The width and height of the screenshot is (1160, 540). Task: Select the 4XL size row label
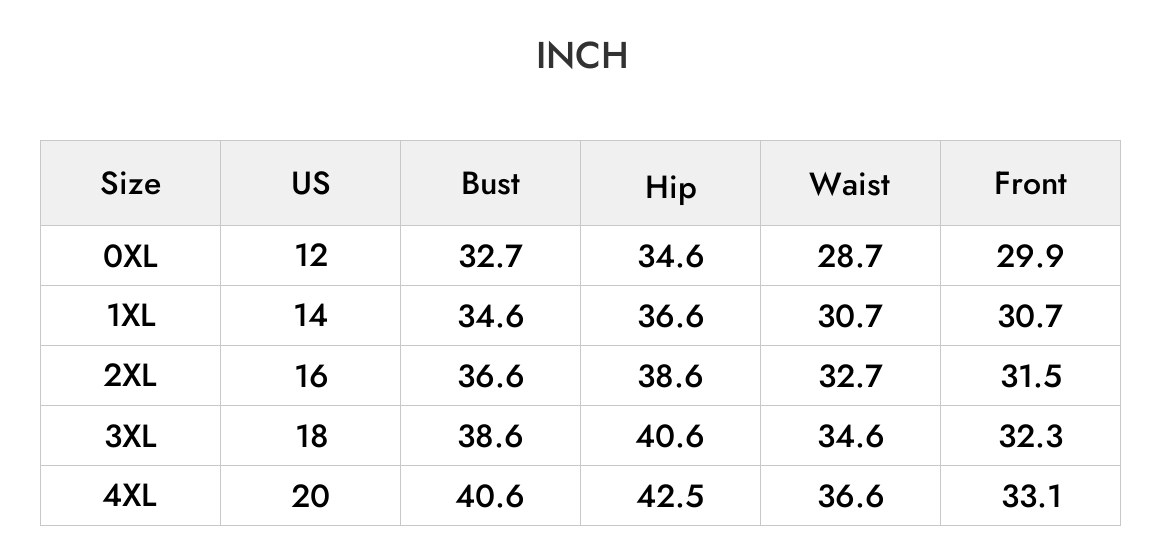(130, 496)
